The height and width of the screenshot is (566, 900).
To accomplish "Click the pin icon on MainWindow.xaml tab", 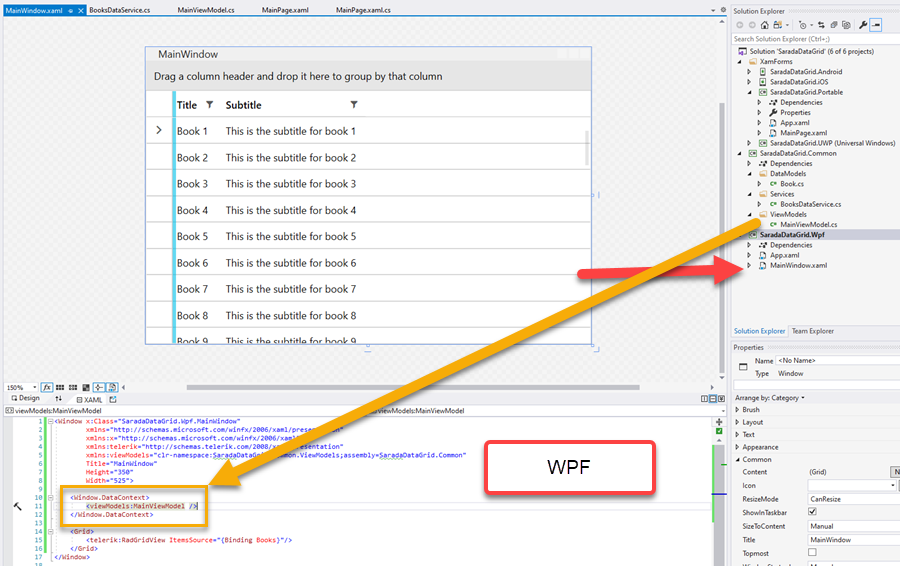I will [71, 10].
